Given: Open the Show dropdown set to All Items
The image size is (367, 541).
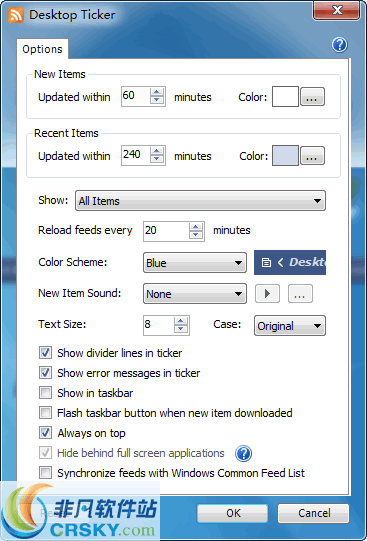Looking at the screenshot, I should [x=200, y=201].
